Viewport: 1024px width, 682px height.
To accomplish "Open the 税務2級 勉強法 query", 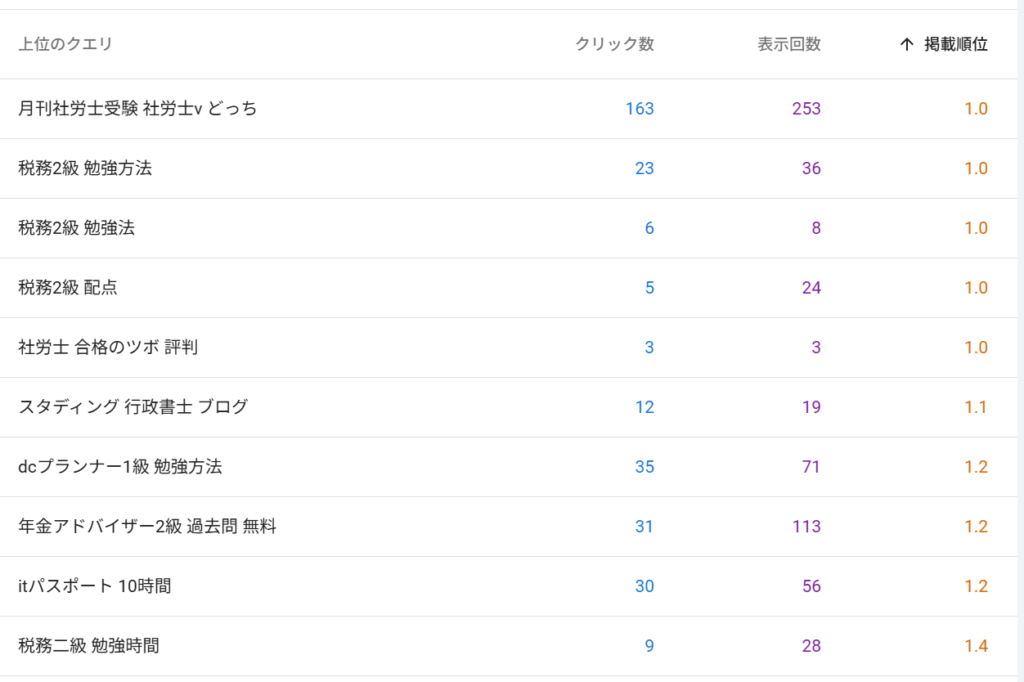I will point(76,228).
